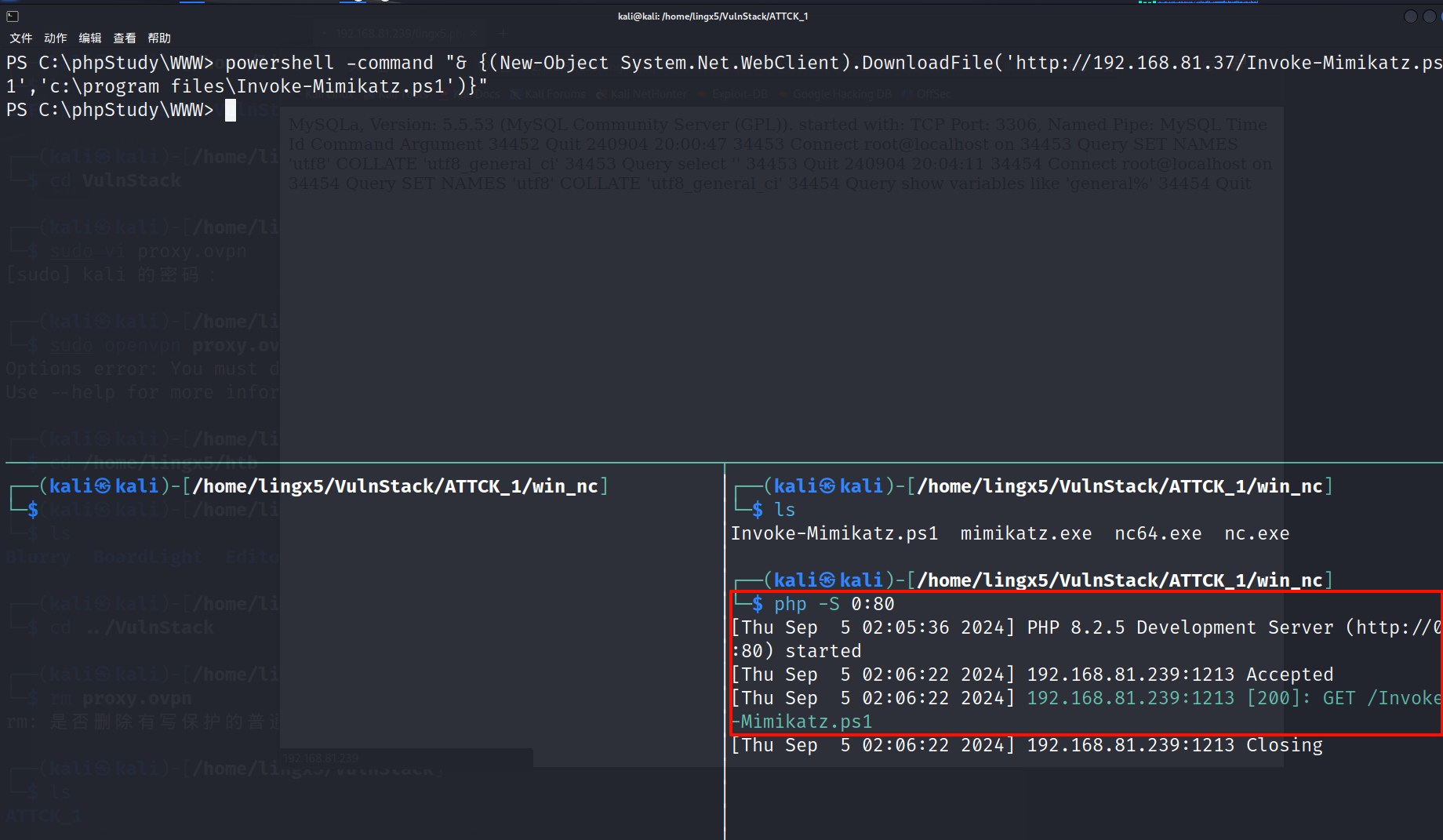The height and width of the screenshot is (840, 1443).
Task: Click the window title kali@kali: /home/lingx5/VulnStack/ATTCK_1
Action: 713,16
